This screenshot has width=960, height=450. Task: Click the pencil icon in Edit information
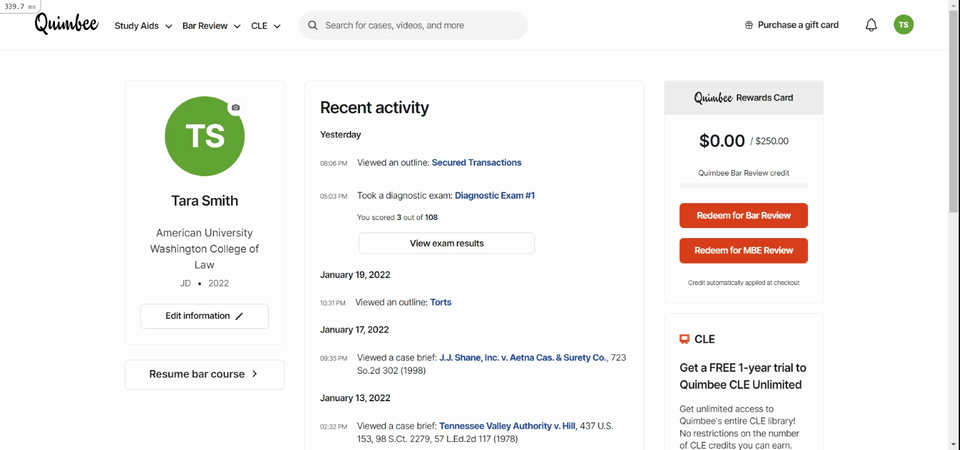coord(239,316)
